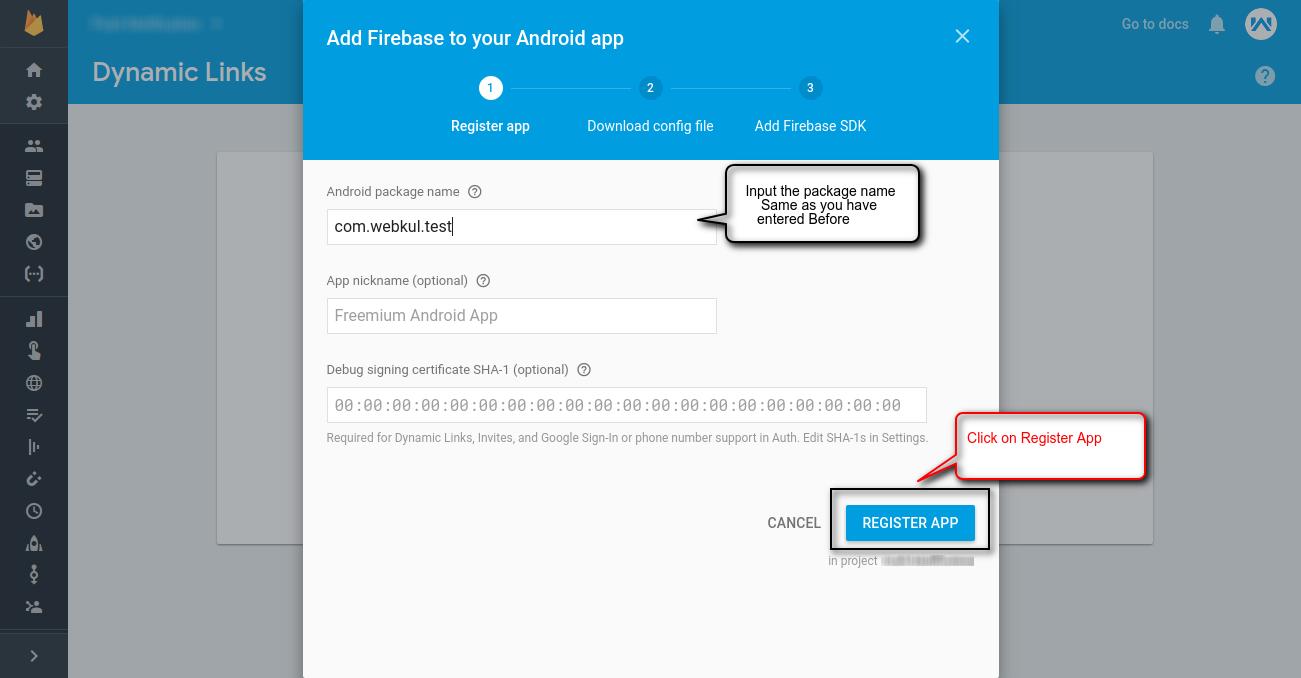Expand the sidebar navigation chevron

coord(34,656)
